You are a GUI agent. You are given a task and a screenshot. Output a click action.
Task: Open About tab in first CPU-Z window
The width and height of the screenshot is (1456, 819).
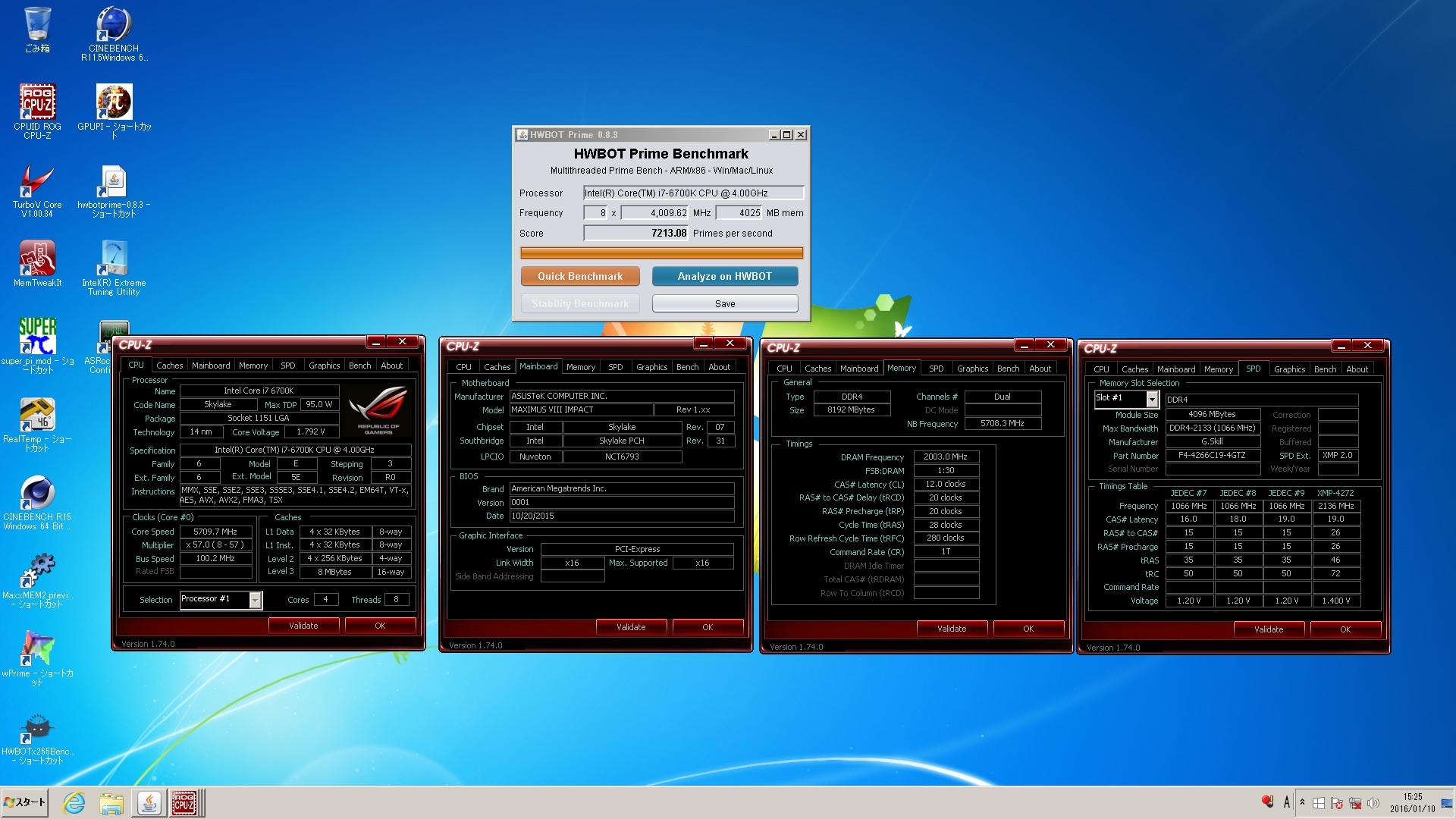pyautogui.click(x=391, y=366)
